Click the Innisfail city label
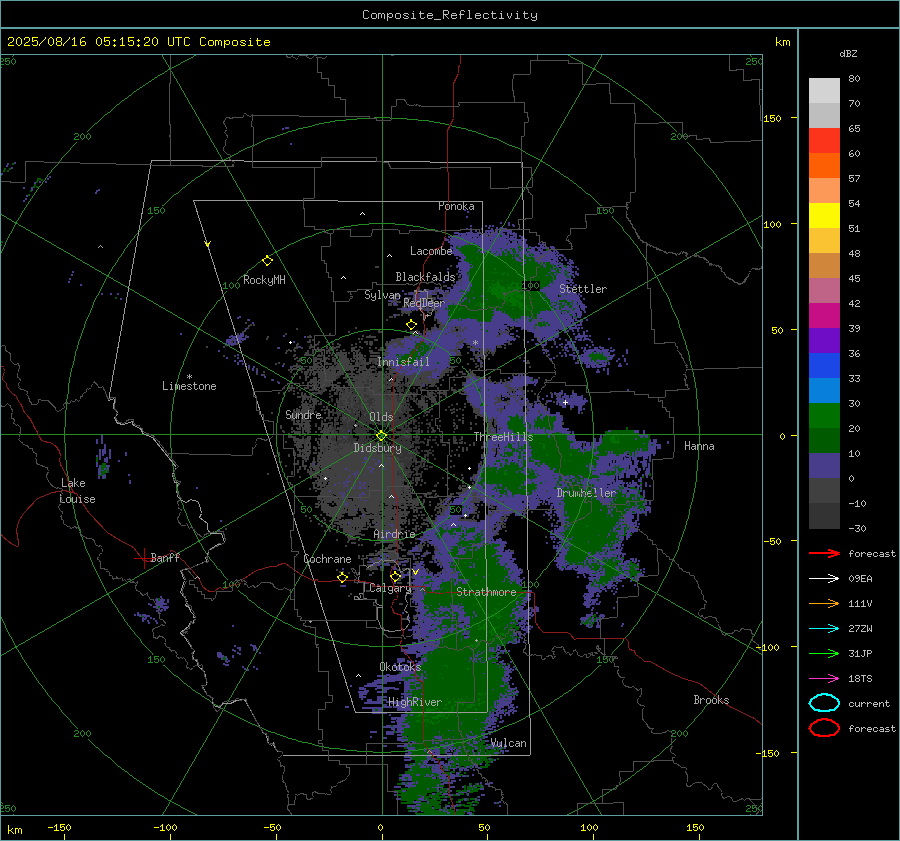The height and width of the screenshot is (841, 900). pos(403,362)
